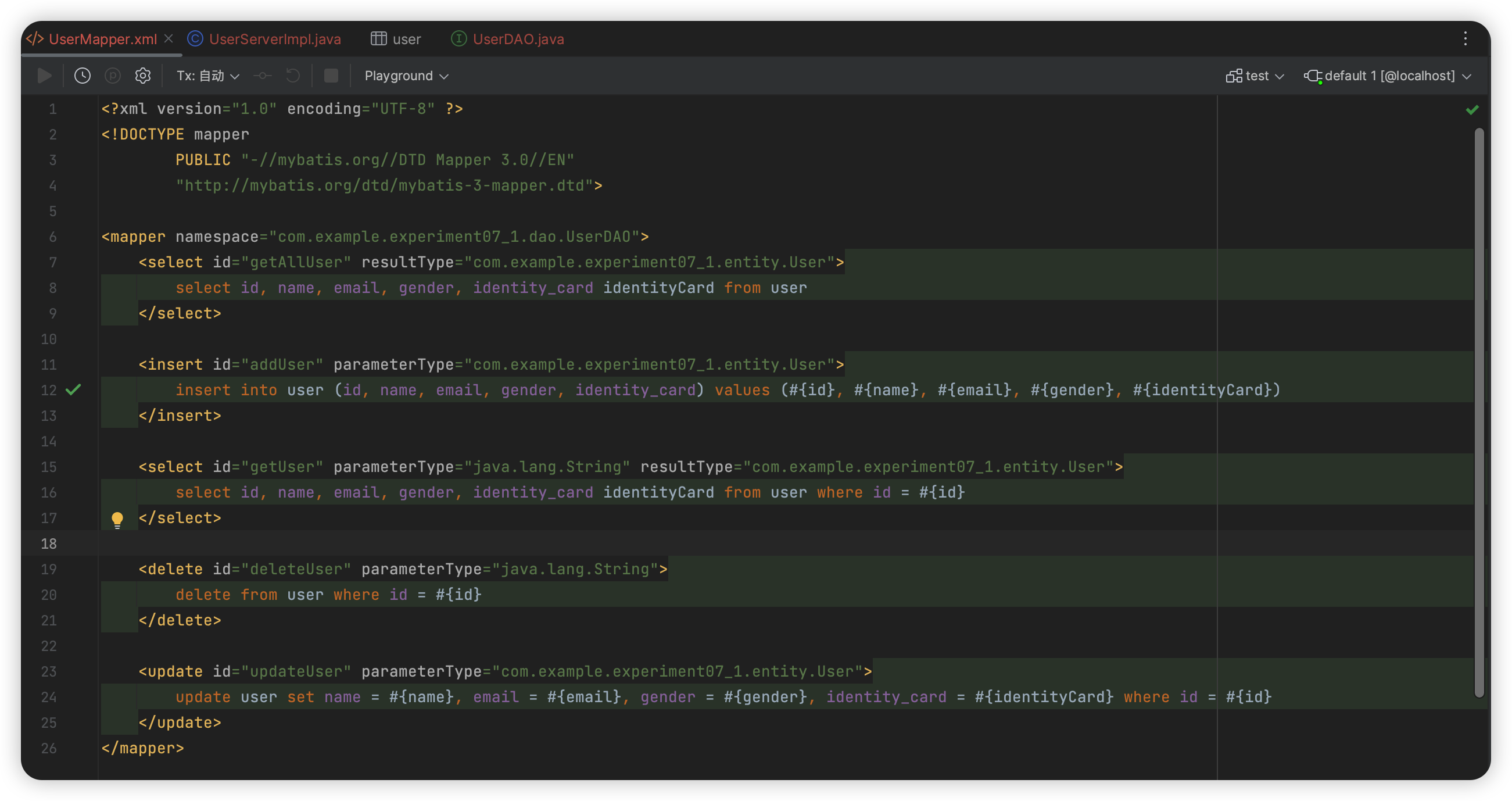Click the <!DOCTYPE mapper declaration
This screenshot has height=801, width=1512.
[x=175, y=134]
